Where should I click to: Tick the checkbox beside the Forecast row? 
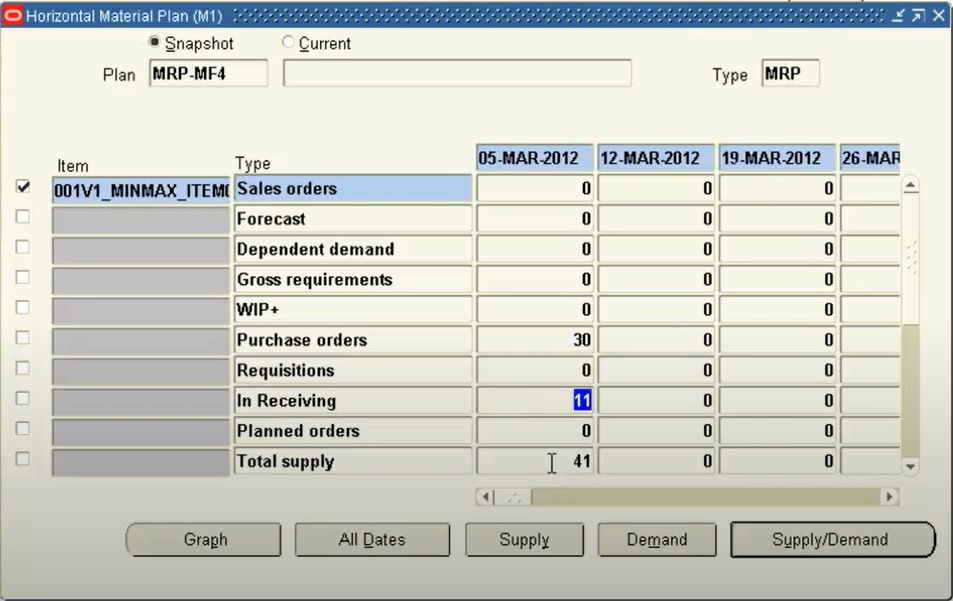pos(23,217)
